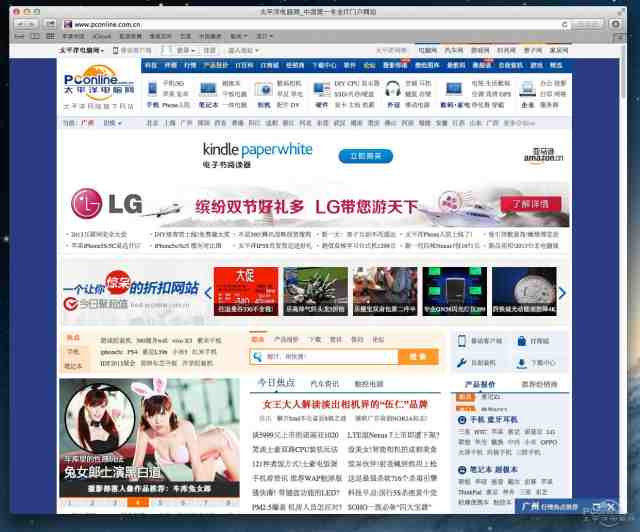Expand the 新闻 bookmarks folder dropdown
This screenshot has height=532, width=640.
click(x=238, y=36)
